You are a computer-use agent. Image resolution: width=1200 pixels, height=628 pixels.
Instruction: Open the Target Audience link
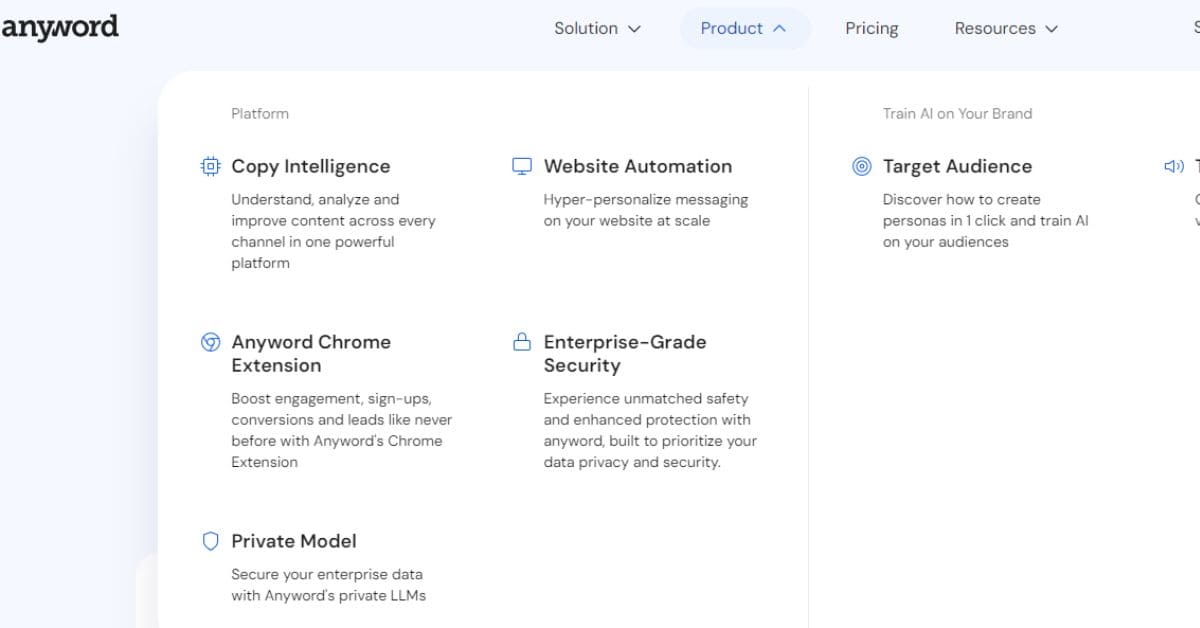(957, 166)
